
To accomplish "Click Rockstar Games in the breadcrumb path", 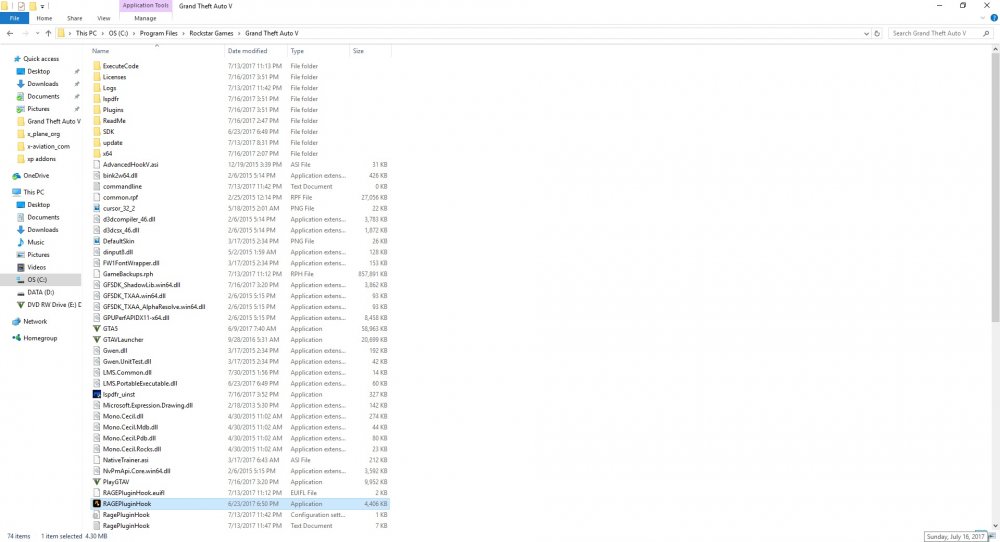I will point(211,33).
